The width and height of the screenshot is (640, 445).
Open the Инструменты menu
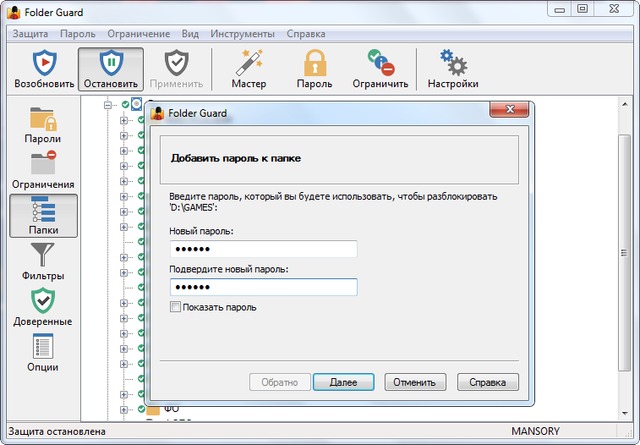[241, 33]
